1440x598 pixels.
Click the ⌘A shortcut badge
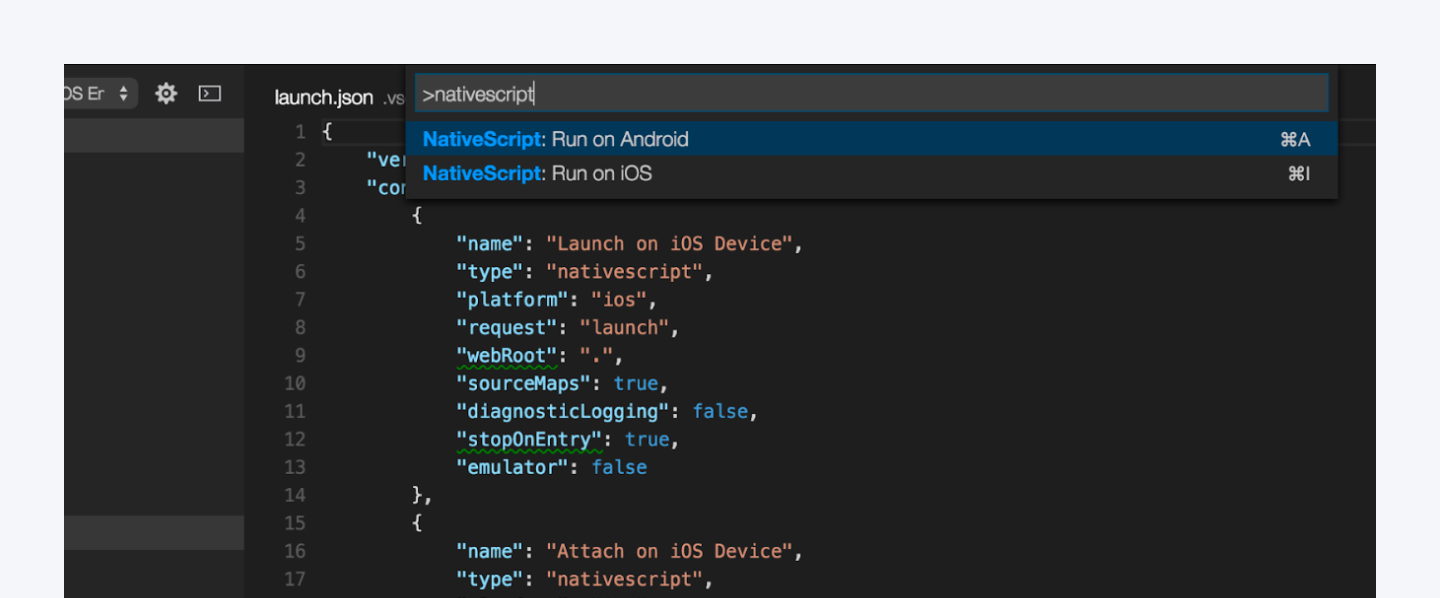point(1295,139)
